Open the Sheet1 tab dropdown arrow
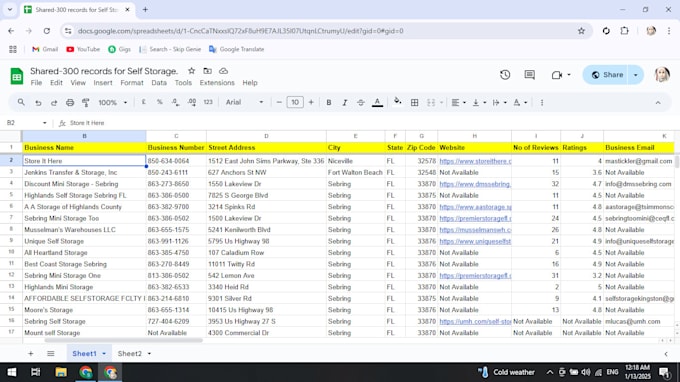Image resolution: width=680 pixels, height=382 pixels. (104, 354)
